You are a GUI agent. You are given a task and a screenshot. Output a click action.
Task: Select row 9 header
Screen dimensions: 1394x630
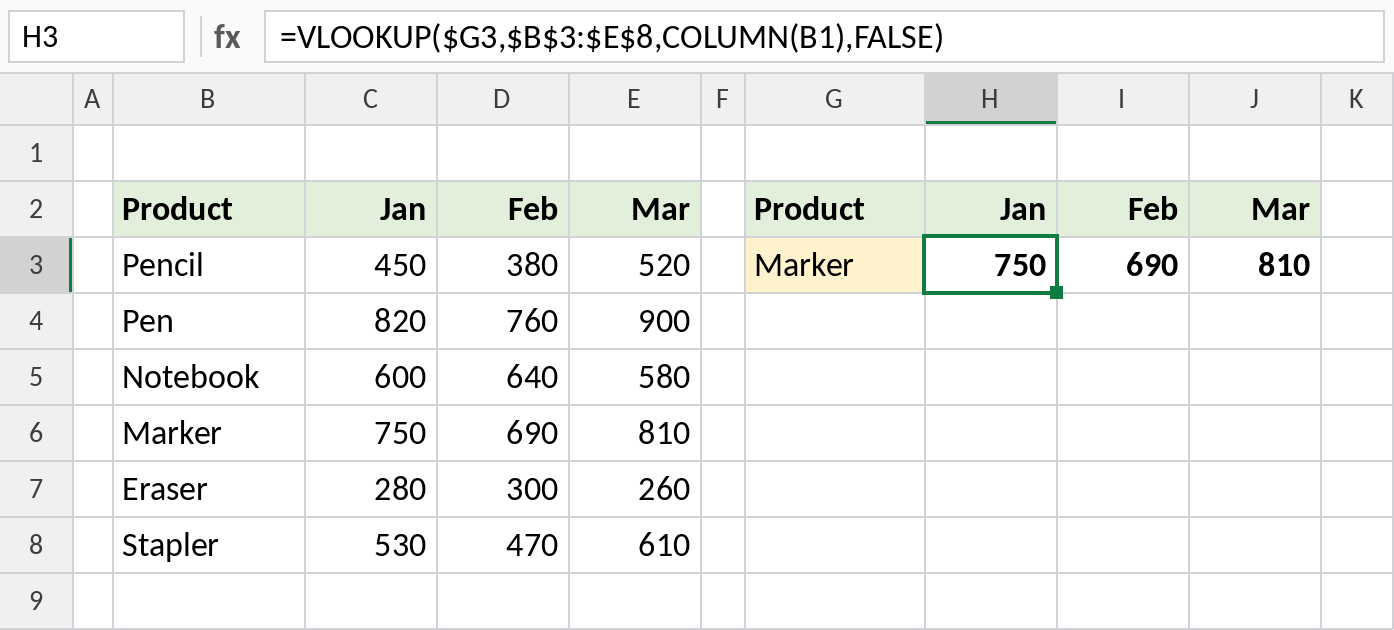point(36,601)
